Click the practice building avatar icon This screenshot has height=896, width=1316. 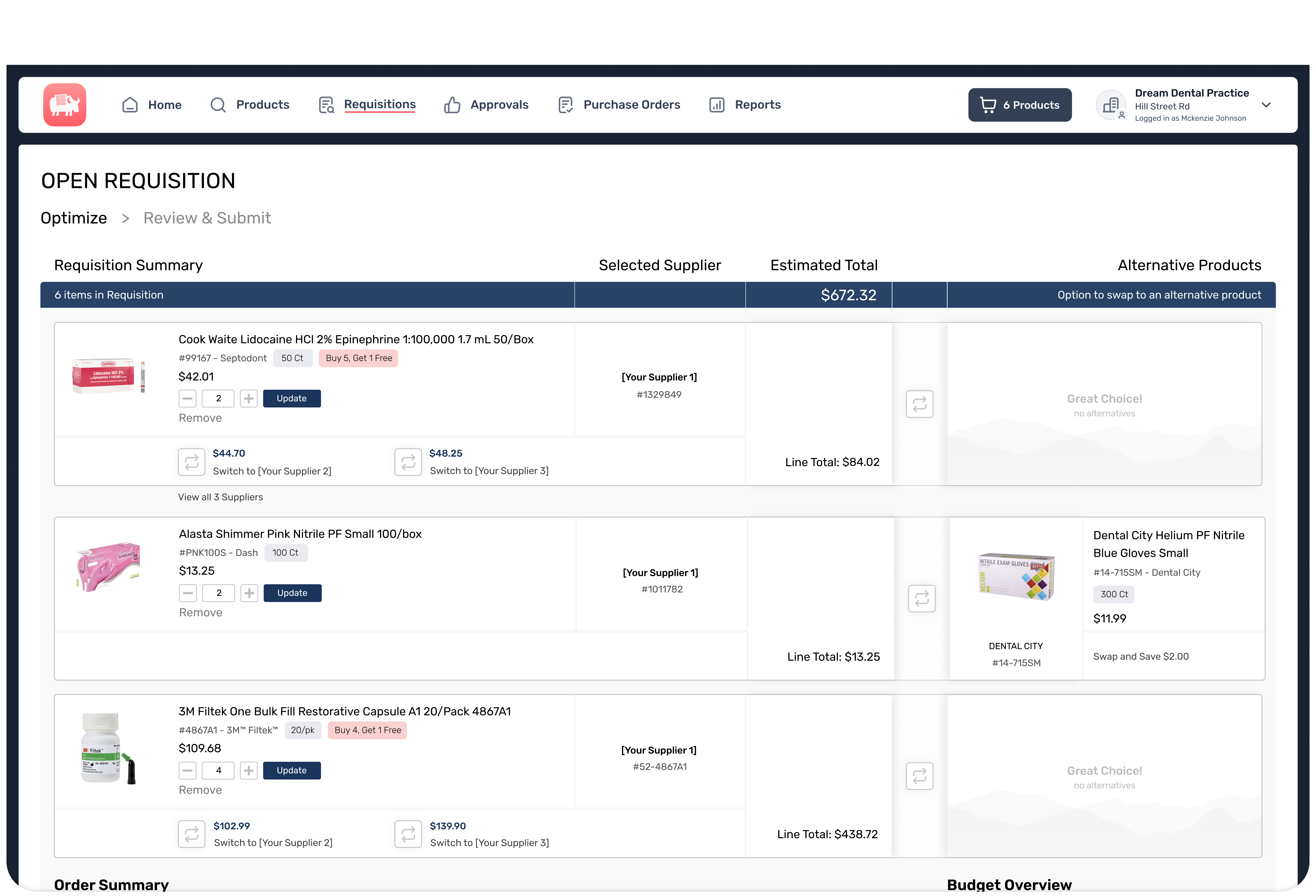point(1111,105)
